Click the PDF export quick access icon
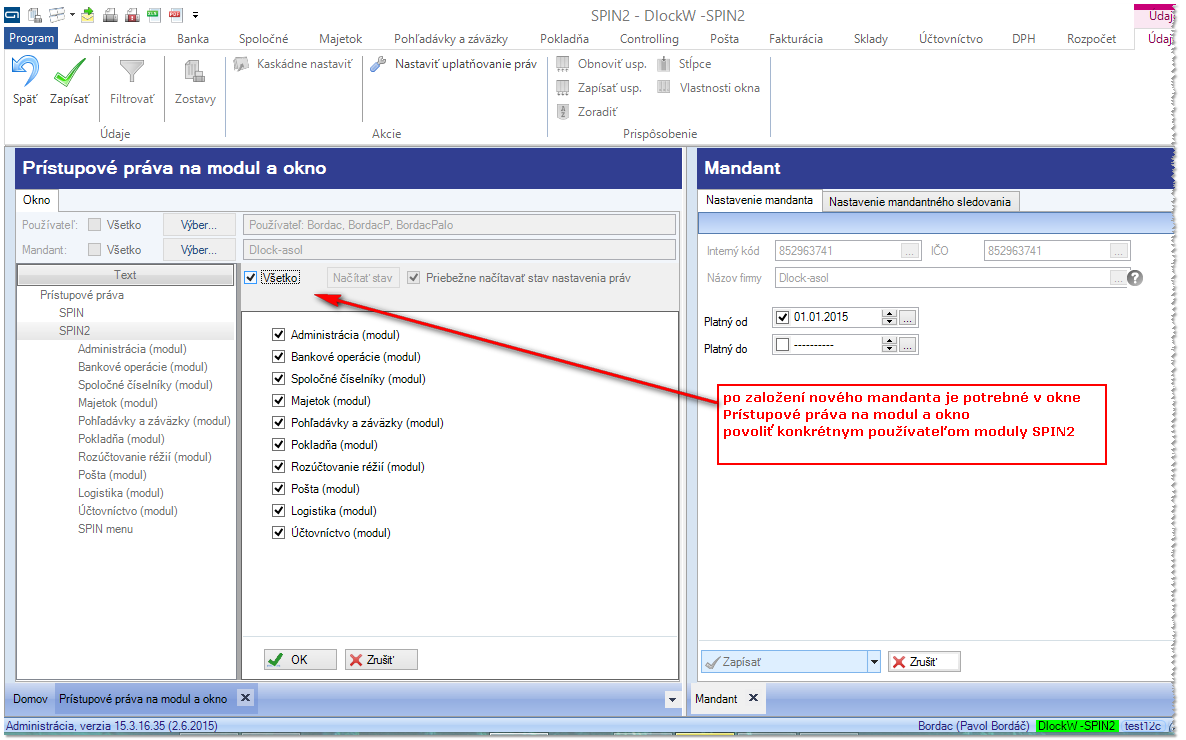This screenshot has height=740, width=1186. coord(175,15)
